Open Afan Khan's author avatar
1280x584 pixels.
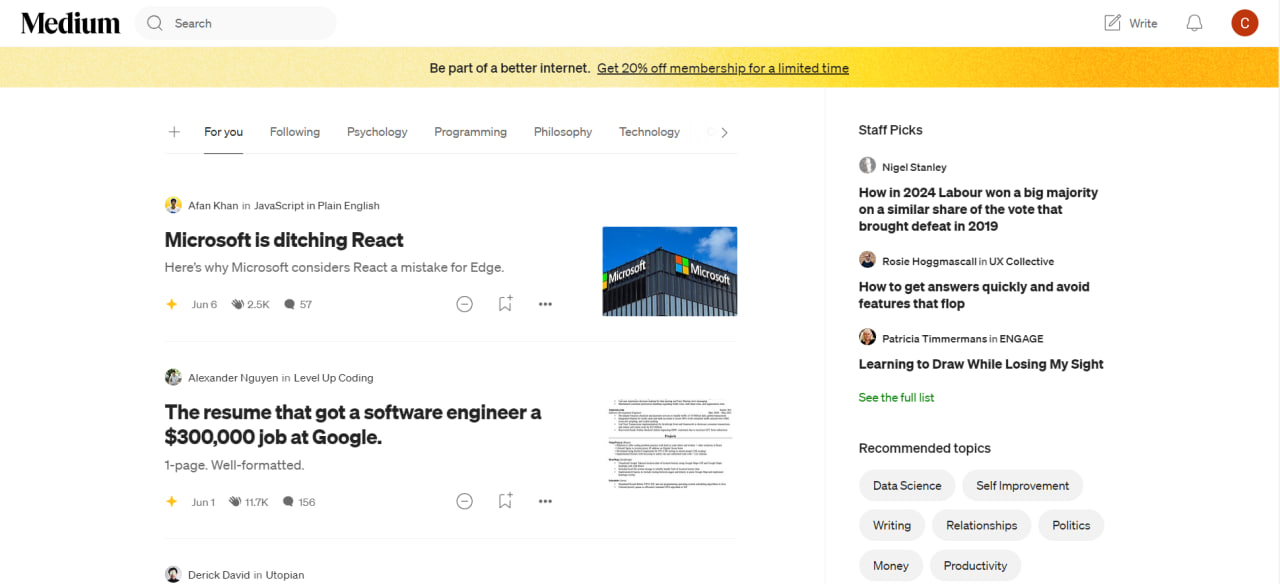(173, 205)
